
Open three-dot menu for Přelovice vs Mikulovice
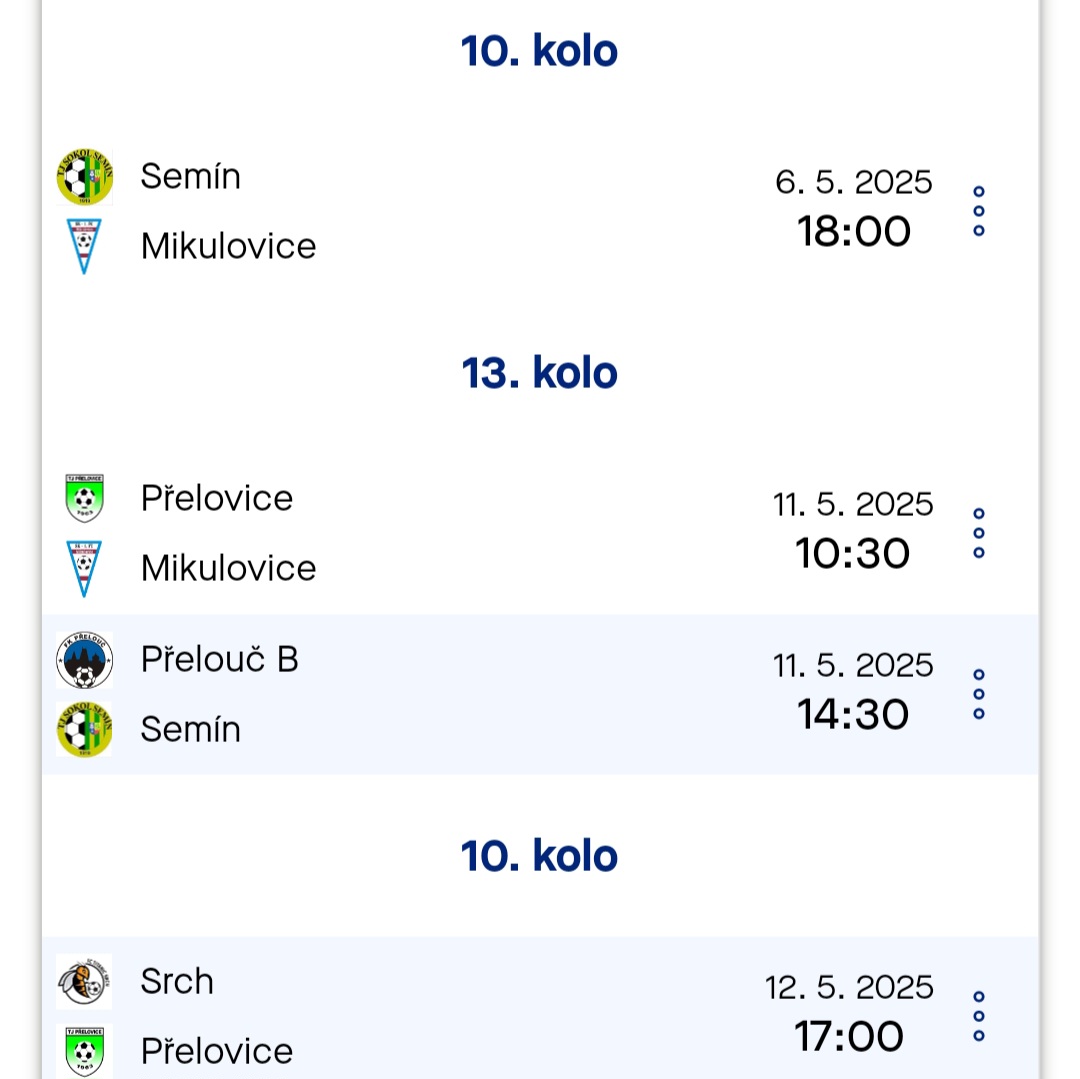(x=979, y=533)
